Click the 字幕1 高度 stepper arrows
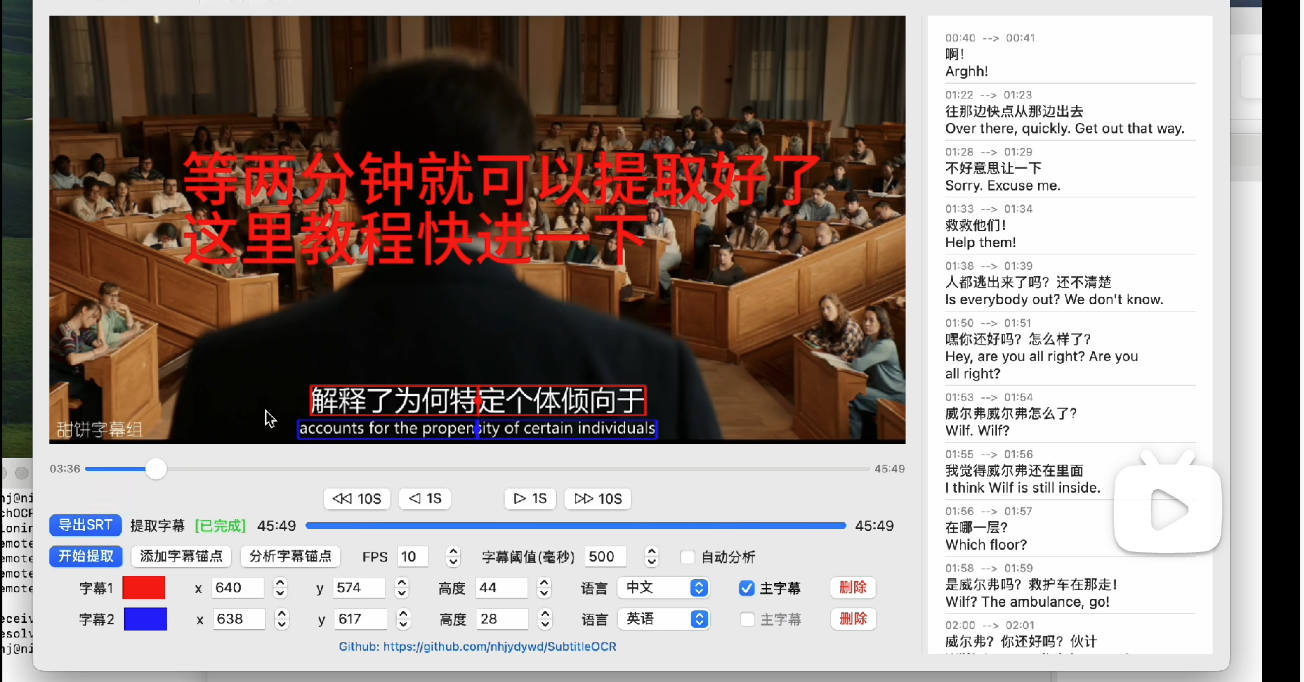 tap(545, 588)
